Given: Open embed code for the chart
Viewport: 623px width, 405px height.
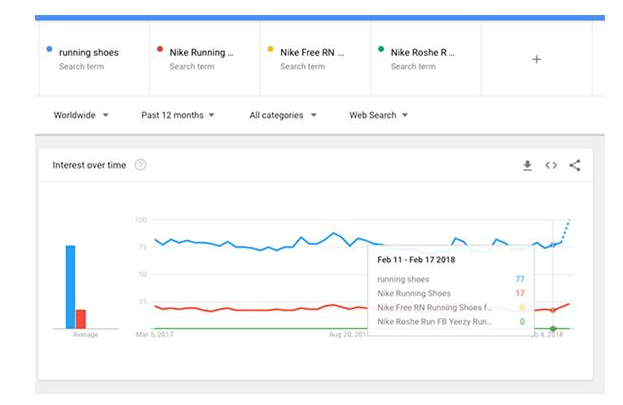Looking at the screenshot, I should (551, 165).
